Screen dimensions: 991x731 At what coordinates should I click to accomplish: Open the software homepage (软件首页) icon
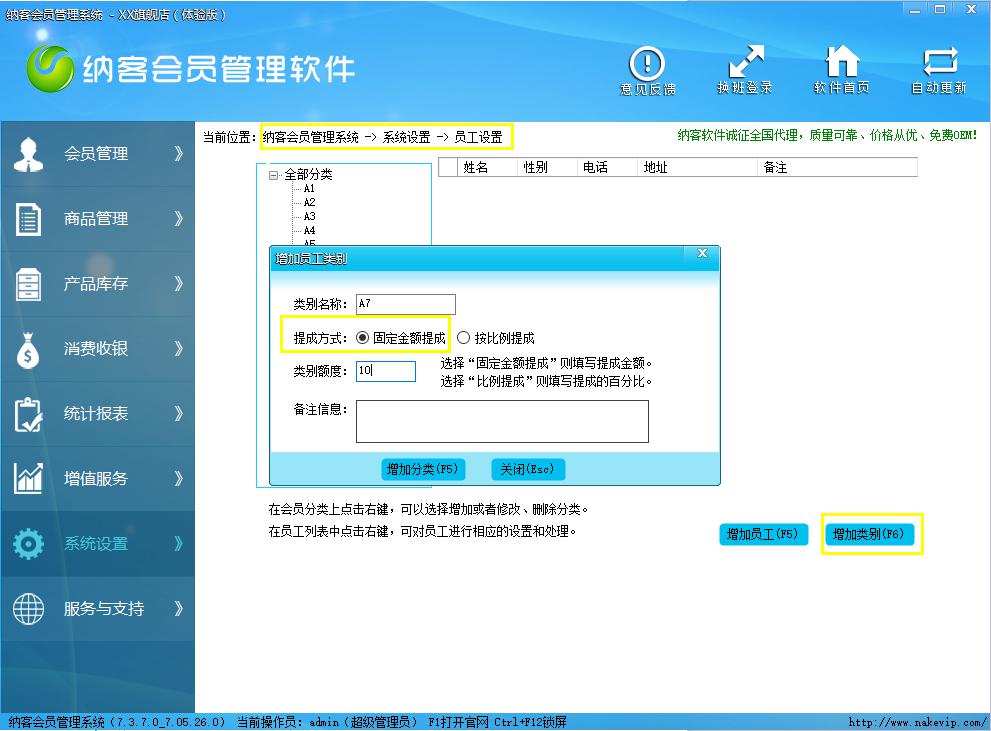click(841, 65)
